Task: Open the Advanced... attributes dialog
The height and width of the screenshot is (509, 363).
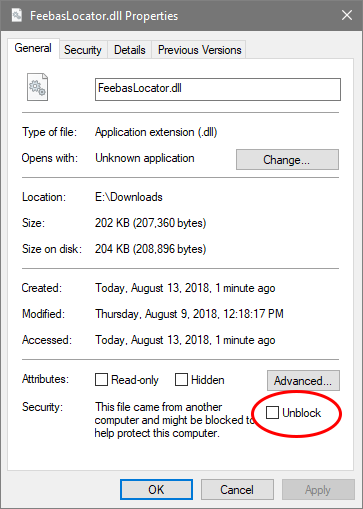Action: (x=303, y=380)
